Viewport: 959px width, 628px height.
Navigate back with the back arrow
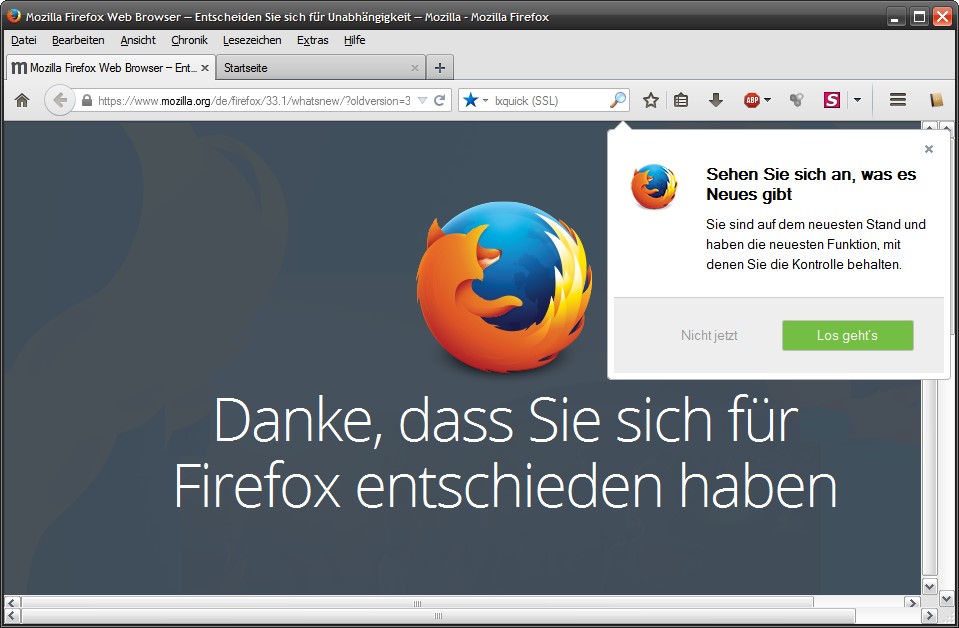pos(59,100)
